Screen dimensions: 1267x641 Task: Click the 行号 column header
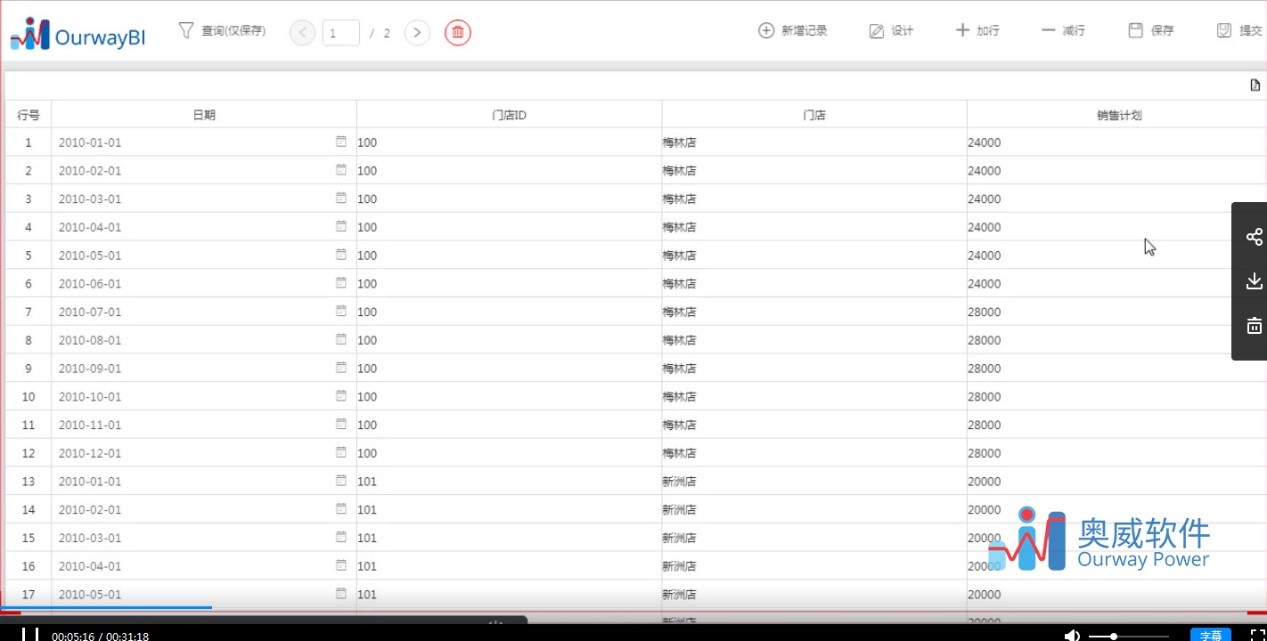click(28, 115)
